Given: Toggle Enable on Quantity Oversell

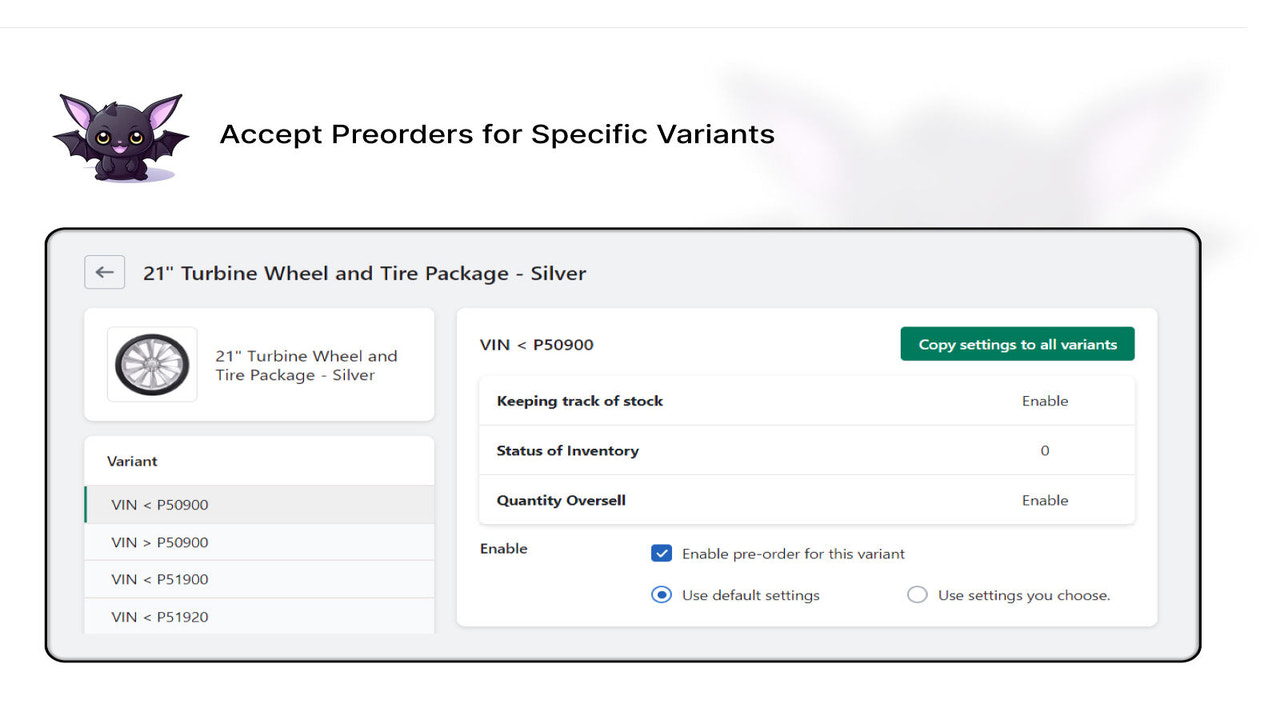Looking at the screenshot, I should [x=1045, y=499].
